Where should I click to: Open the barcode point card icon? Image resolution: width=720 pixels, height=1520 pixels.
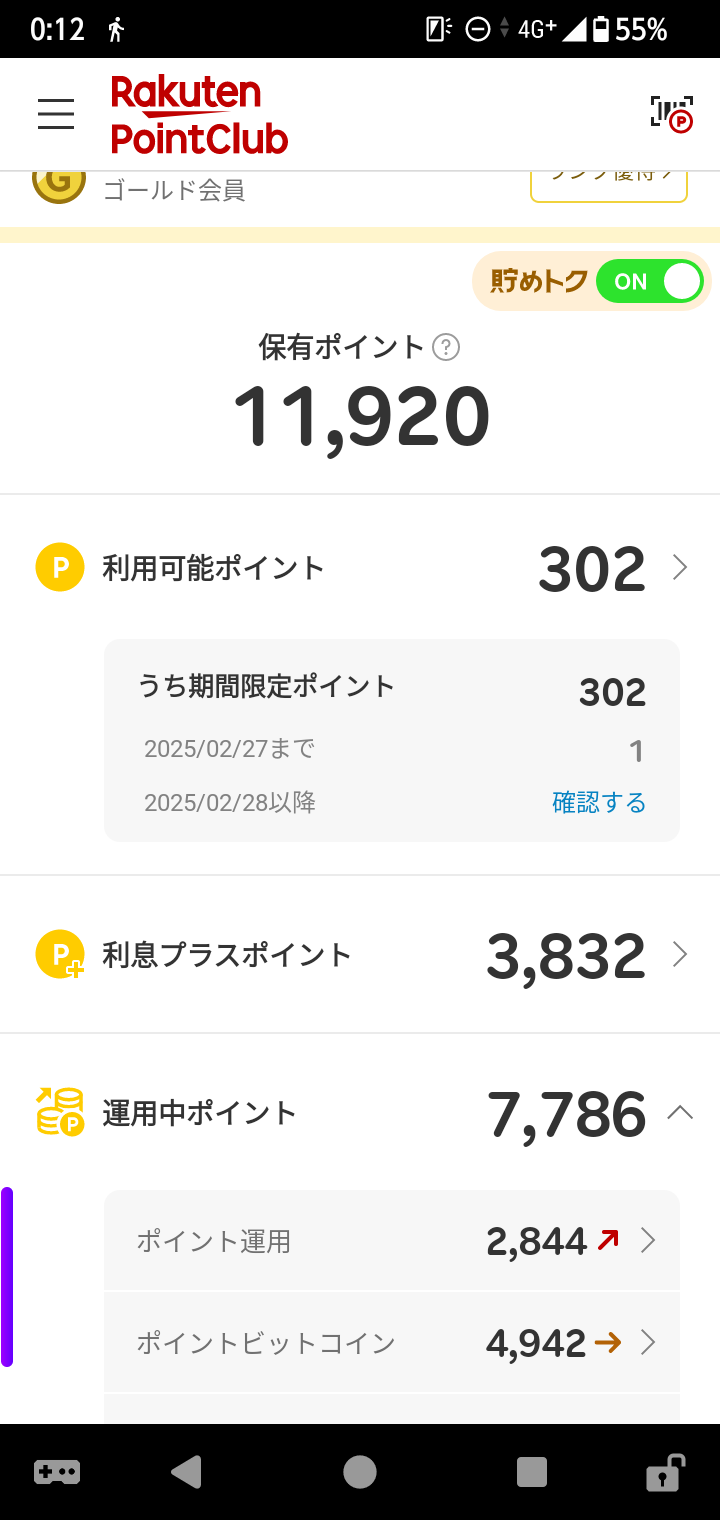click(671, 113)
